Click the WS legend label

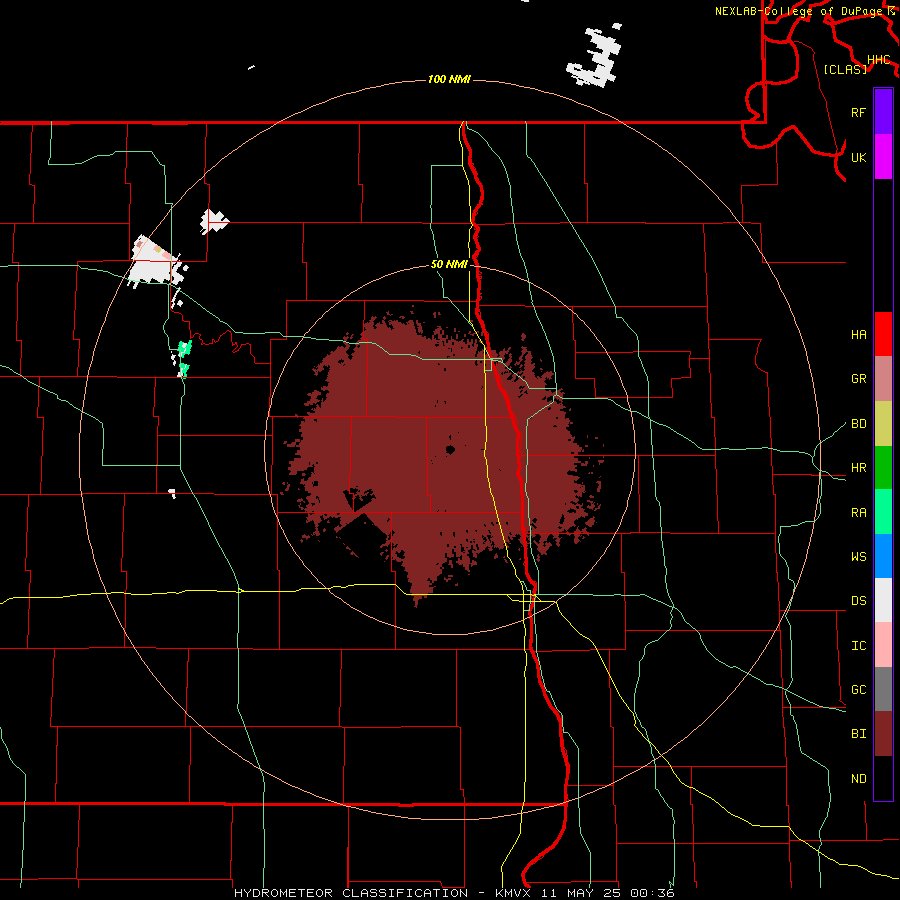pos(858,556)
